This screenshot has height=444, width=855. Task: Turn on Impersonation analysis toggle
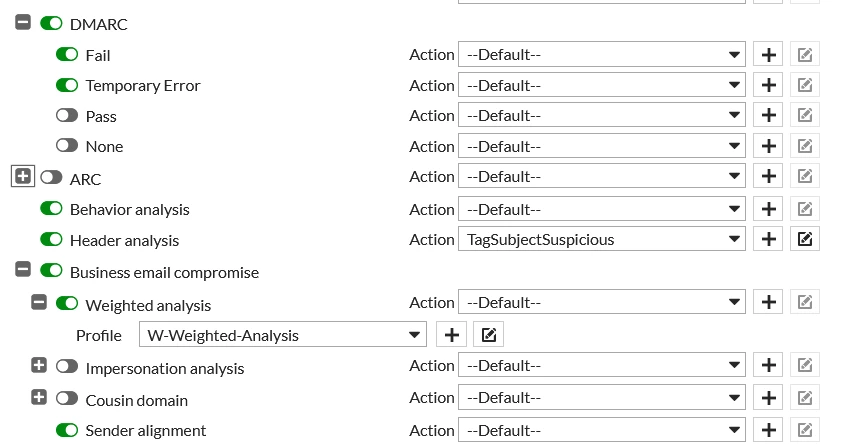click(x=67, y=366)
